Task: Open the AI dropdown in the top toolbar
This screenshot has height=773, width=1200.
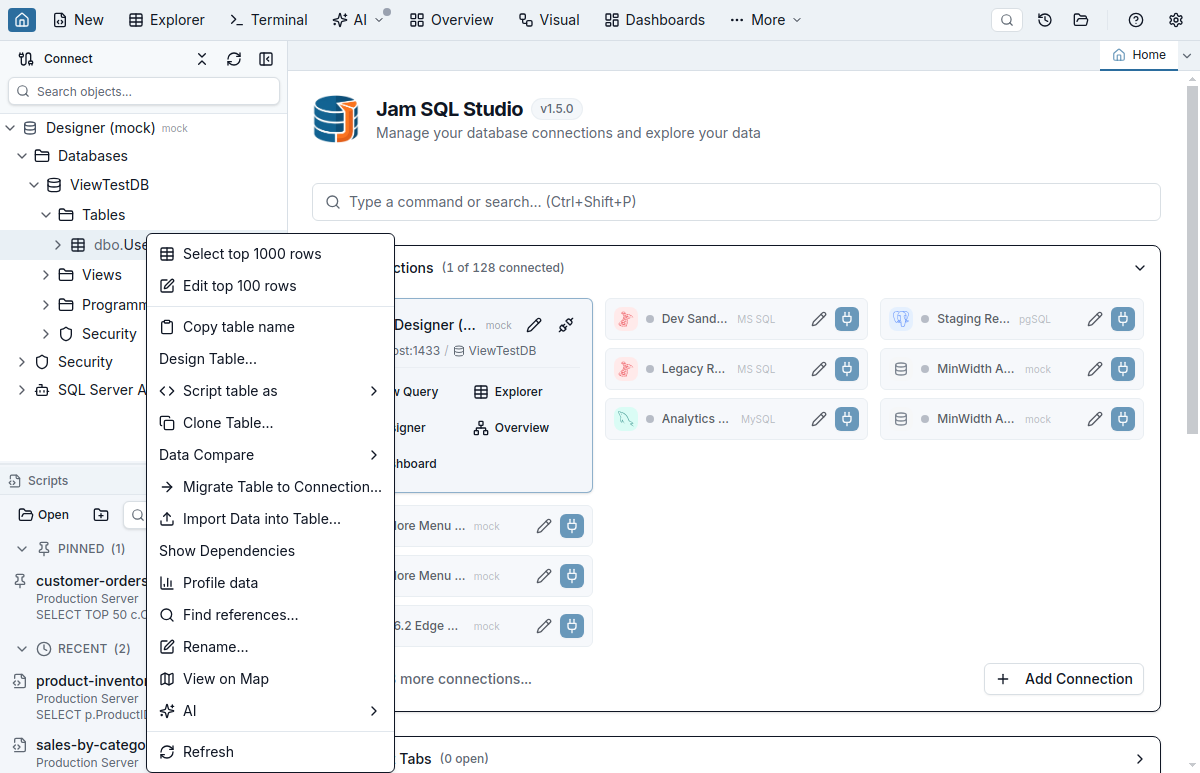Action: click(358, 20)
